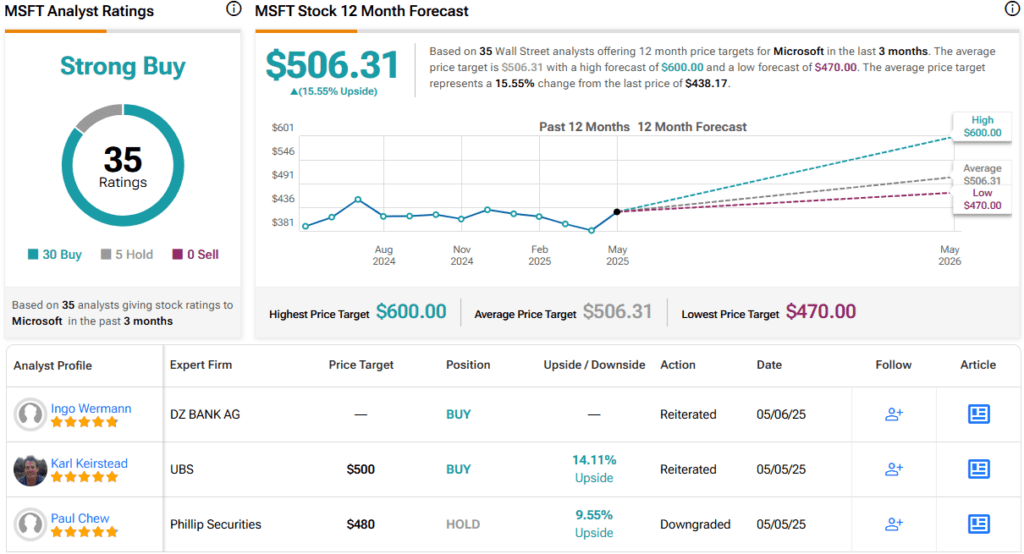This screenshot has width=1024, height=554.
Task: Sort table by Date column header
Action: [x=769, y=365]
